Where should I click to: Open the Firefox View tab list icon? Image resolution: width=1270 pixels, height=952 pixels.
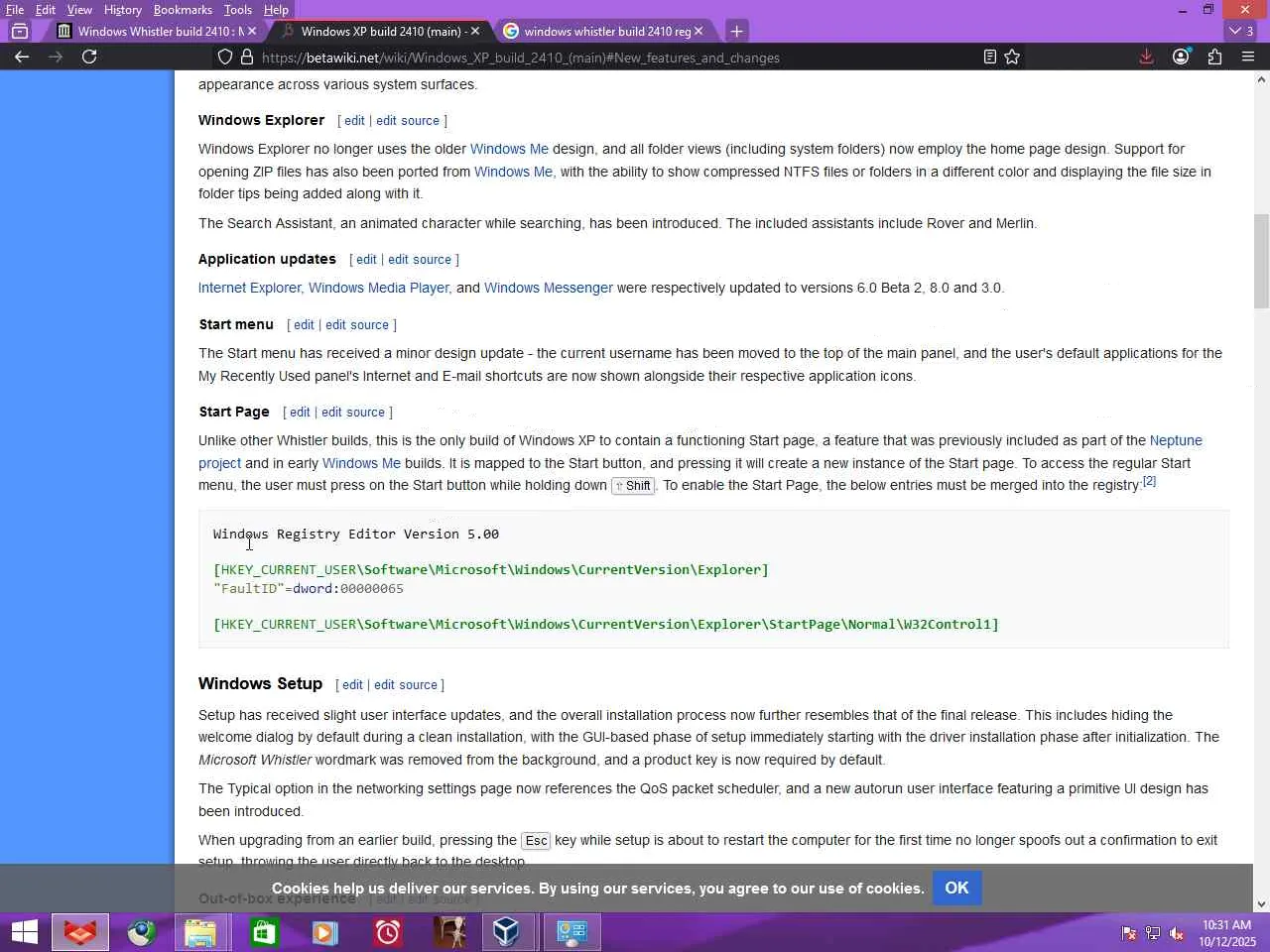[x=20, y=31]
